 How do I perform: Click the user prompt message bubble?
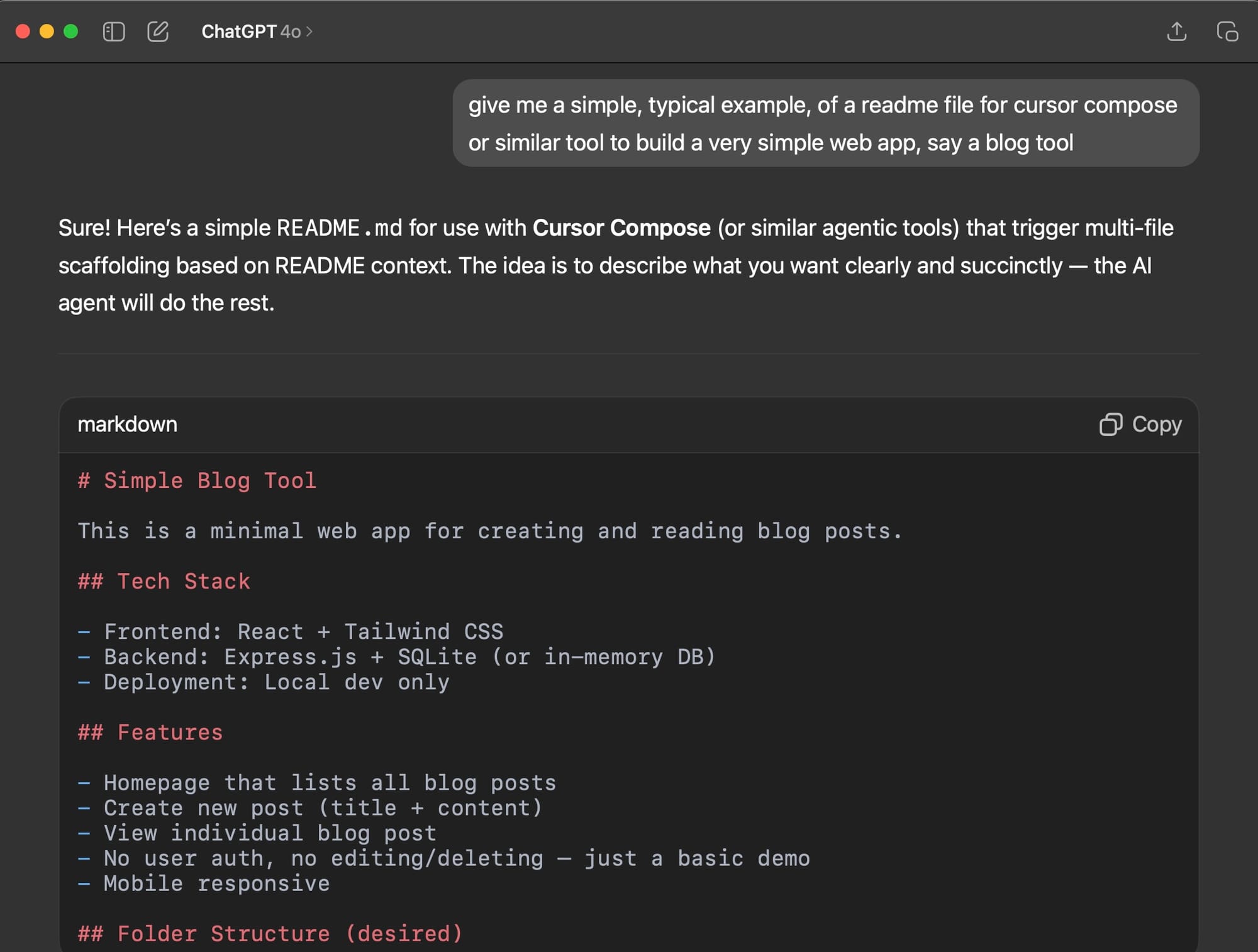pos(825,123)
